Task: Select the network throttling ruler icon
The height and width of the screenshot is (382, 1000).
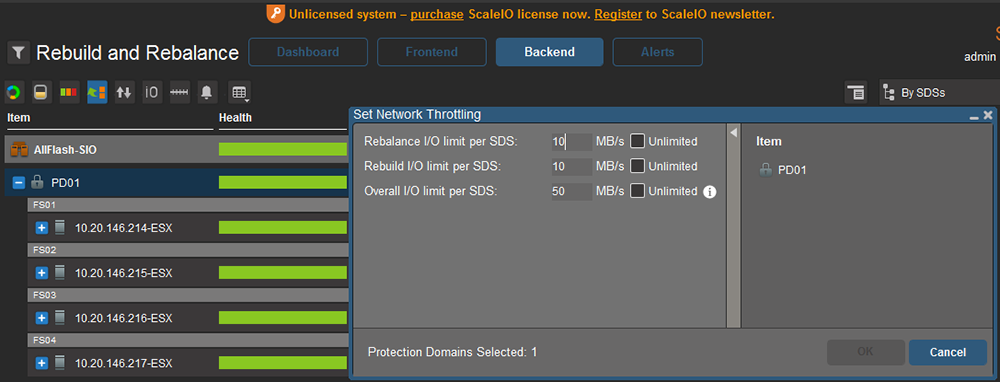Action: coord(179,92)
